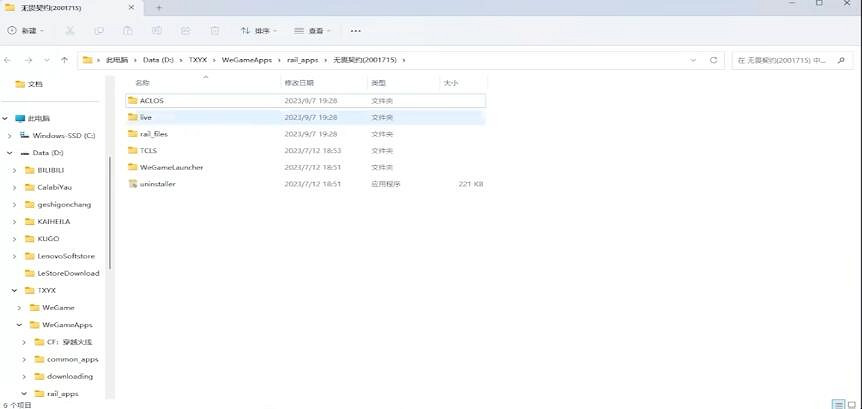This screenshot has height=409, width=862.
Task: Click the Paste clipboard icon
Action: coord(128,31)
